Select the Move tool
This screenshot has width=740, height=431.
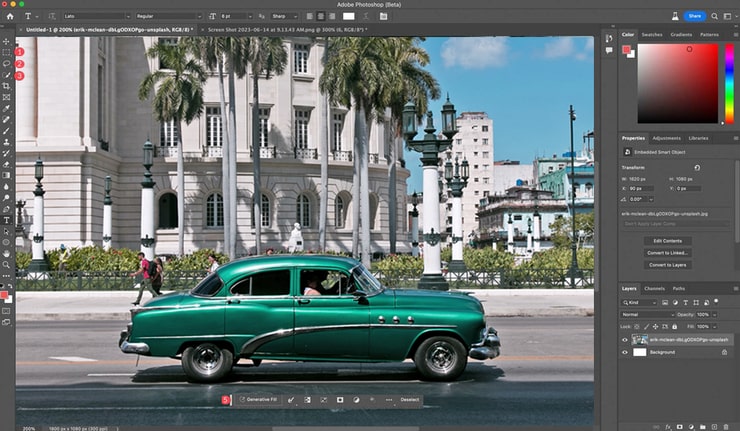6,41
